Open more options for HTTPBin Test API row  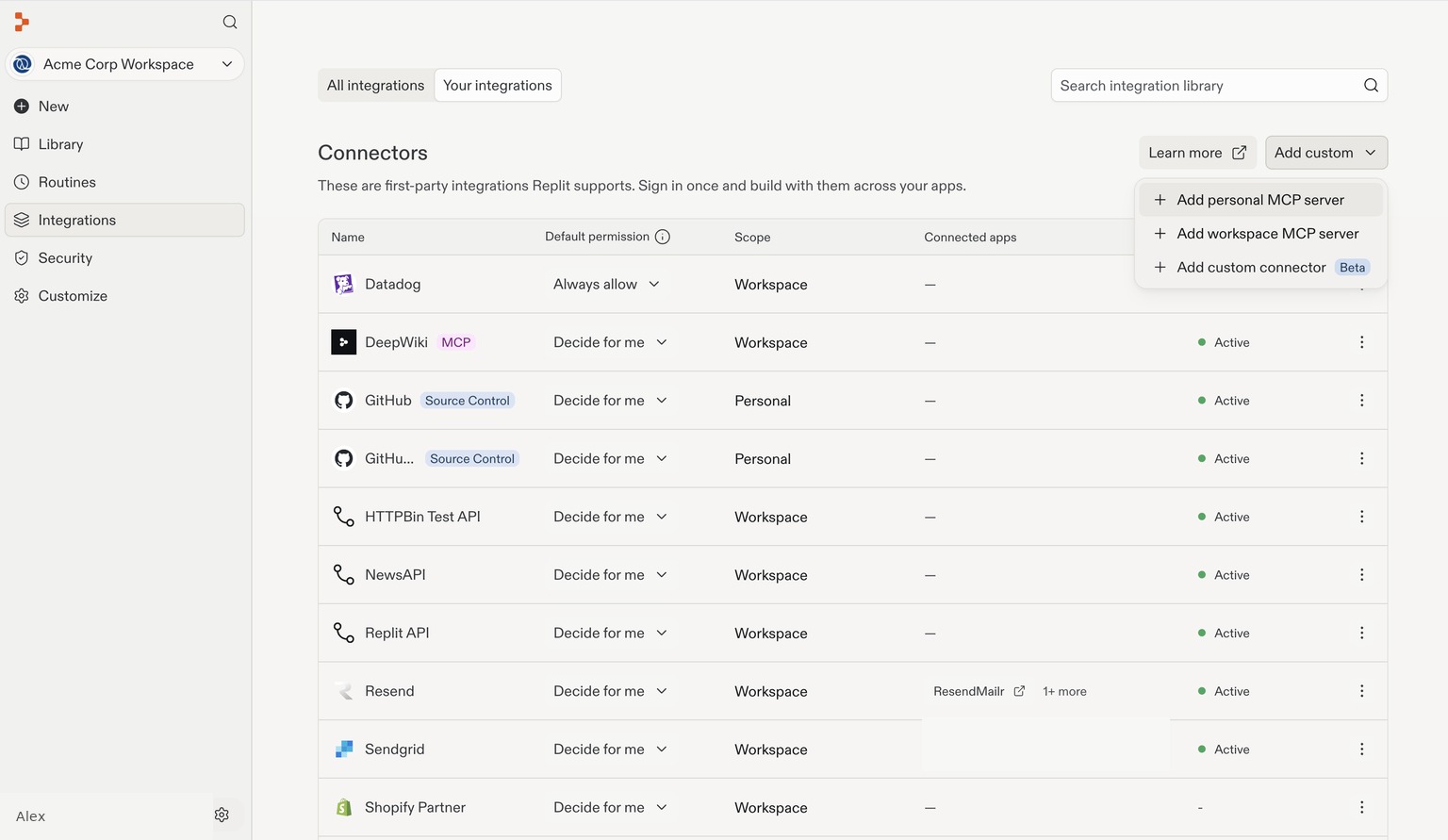click(x=1362, y=517)
